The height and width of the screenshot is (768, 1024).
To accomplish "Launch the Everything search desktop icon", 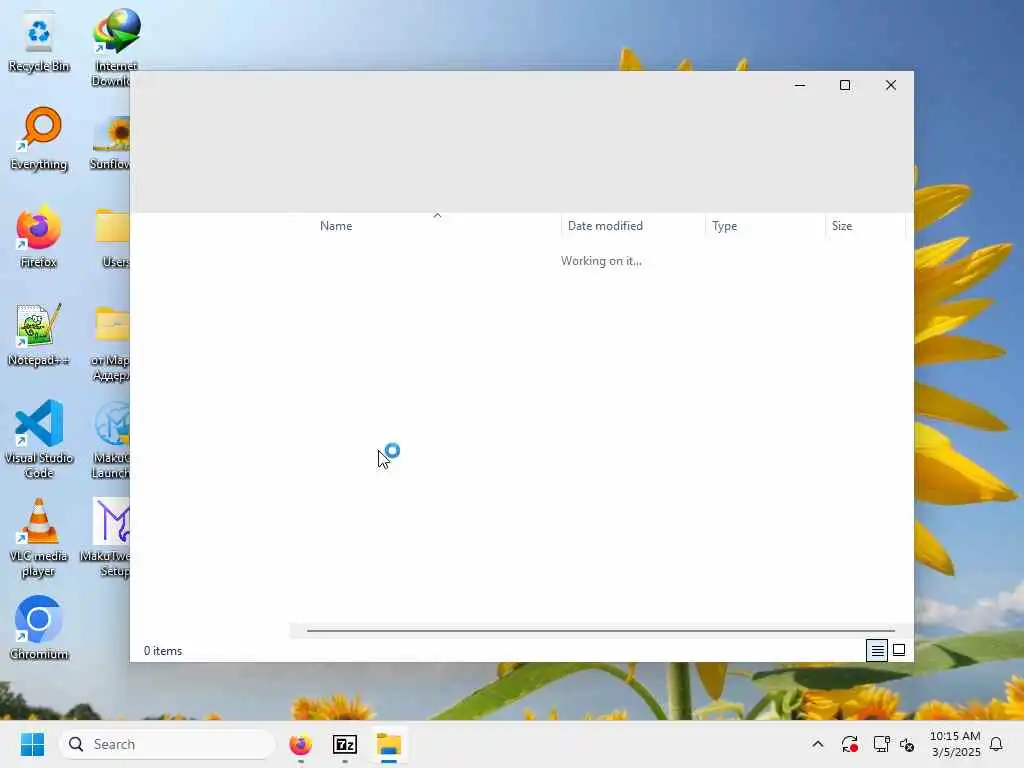I will click(x=39, y=138).
